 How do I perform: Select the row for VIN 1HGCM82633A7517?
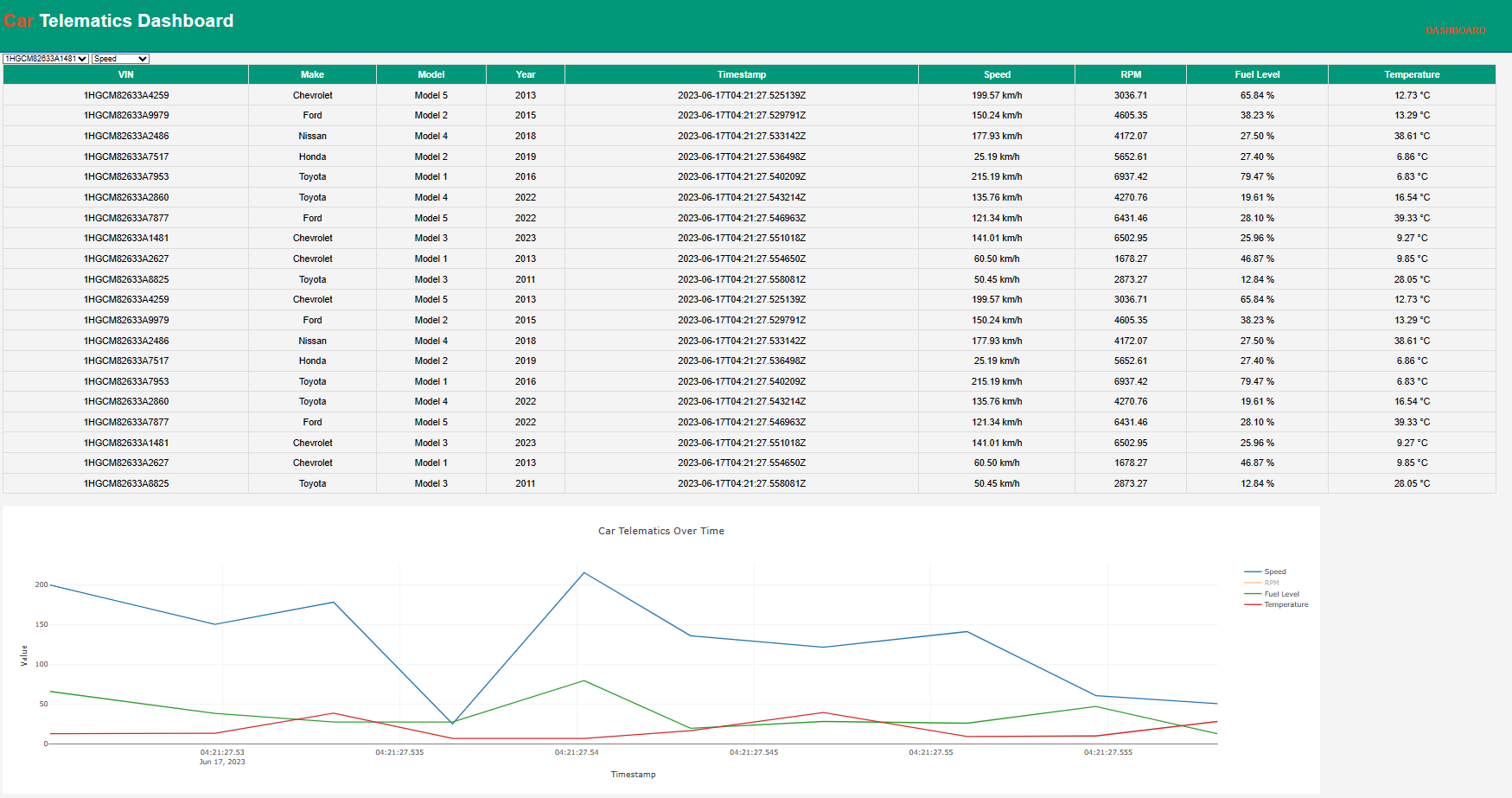pos(125,156)
